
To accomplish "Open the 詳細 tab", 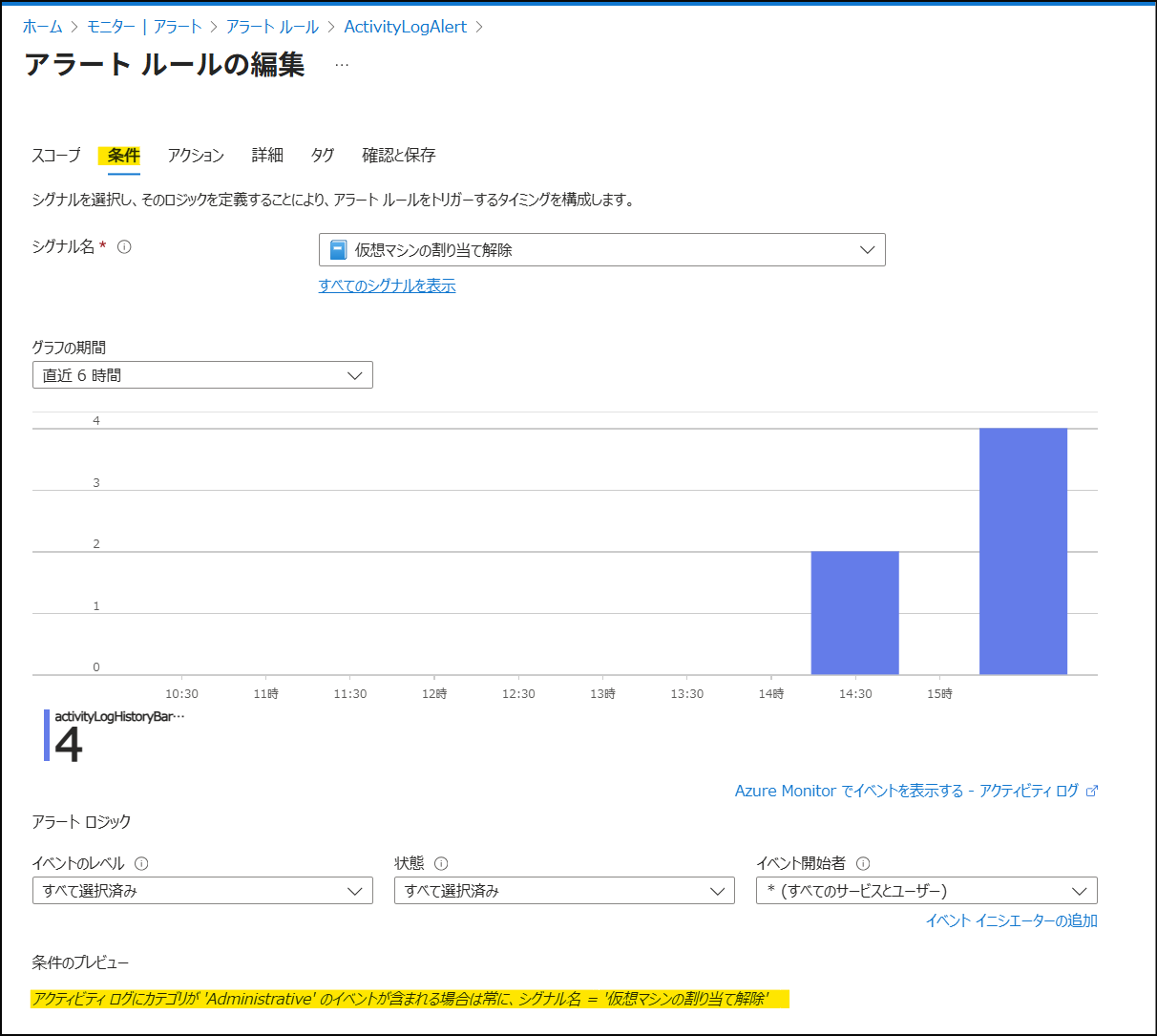I will 267,155.
